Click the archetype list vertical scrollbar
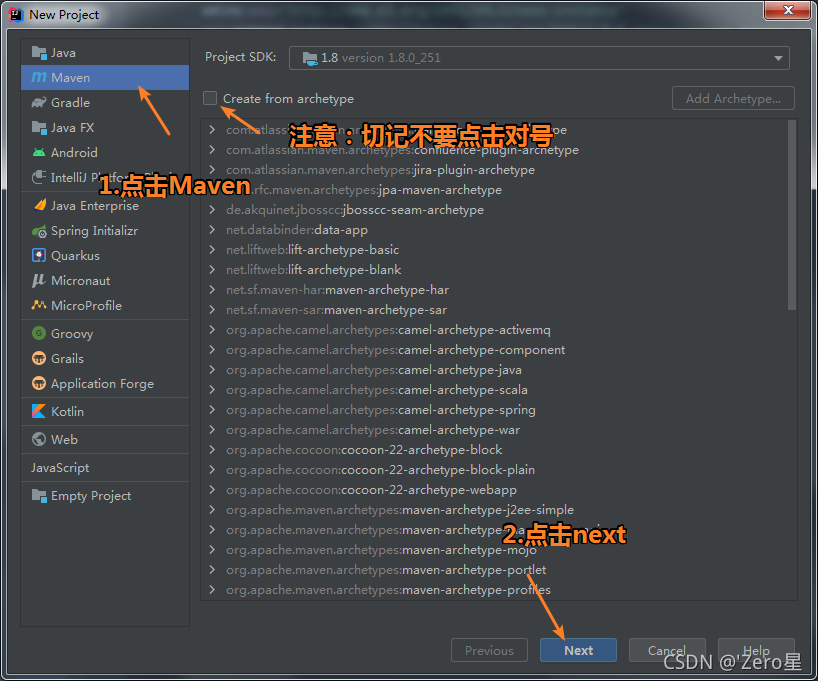 (x=792, y=215)
